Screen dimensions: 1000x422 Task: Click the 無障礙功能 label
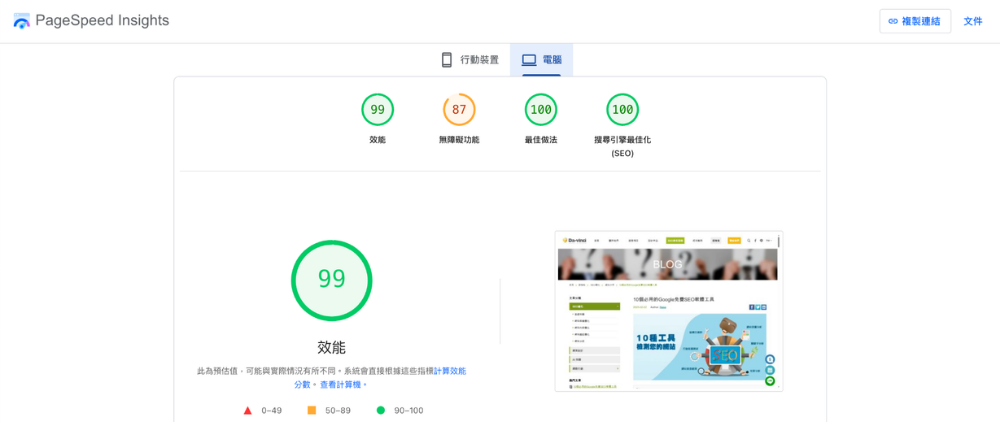coord(459,140)
